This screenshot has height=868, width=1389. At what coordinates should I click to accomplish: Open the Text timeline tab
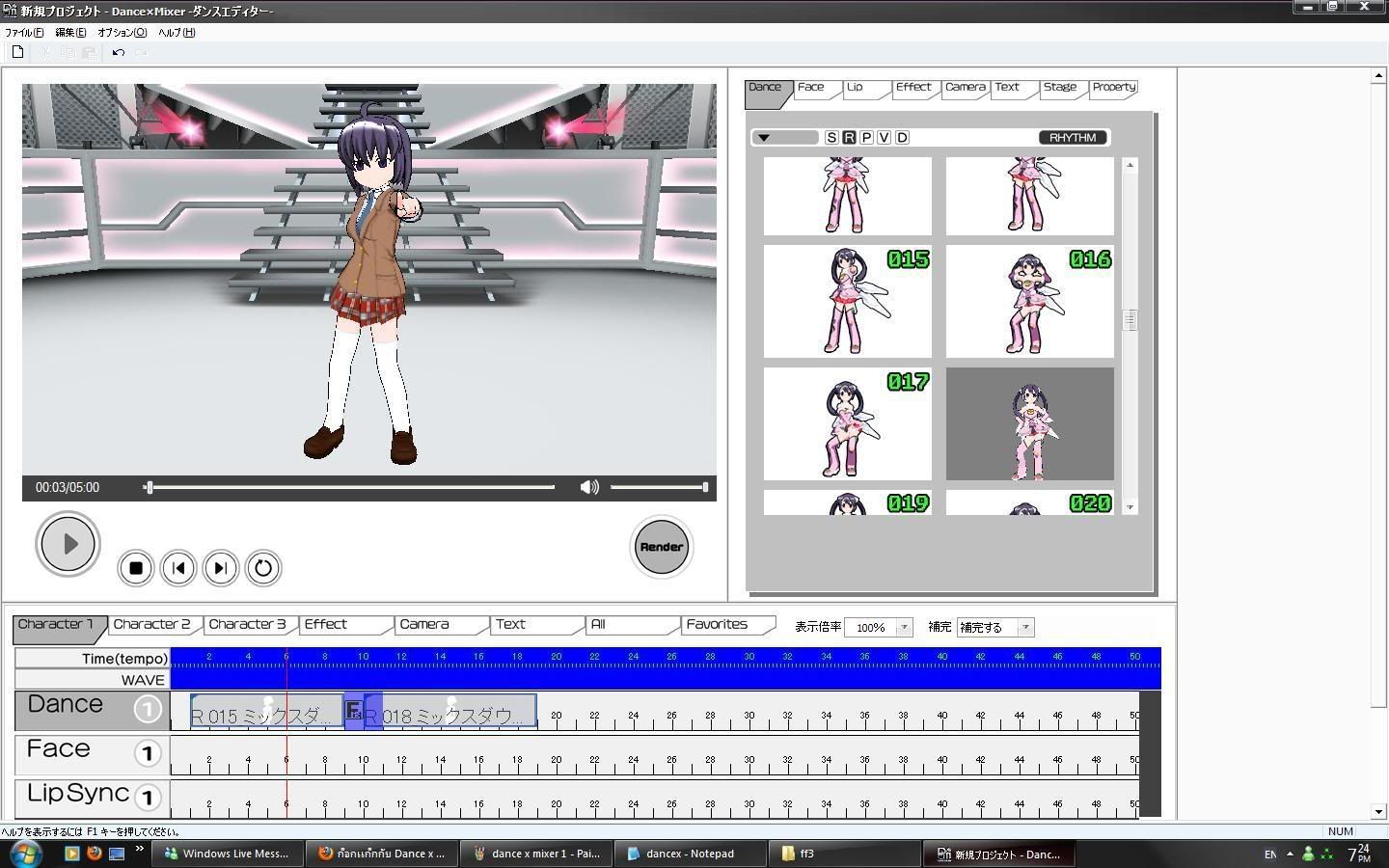pyautogui.click(x=536, y=626)
